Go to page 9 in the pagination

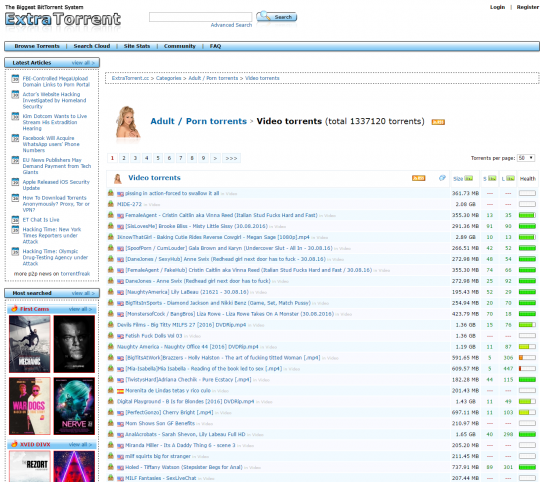(203, 158)
